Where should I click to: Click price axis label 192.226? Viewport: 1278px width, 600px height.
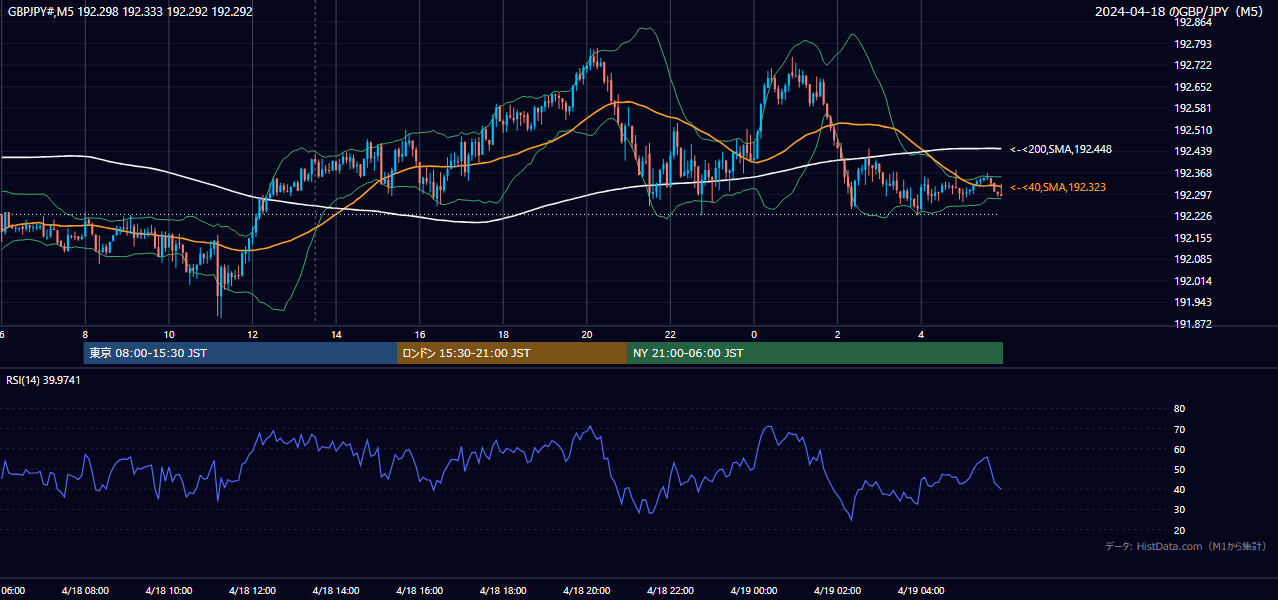pyautogui.click(x=1193, y=216)
